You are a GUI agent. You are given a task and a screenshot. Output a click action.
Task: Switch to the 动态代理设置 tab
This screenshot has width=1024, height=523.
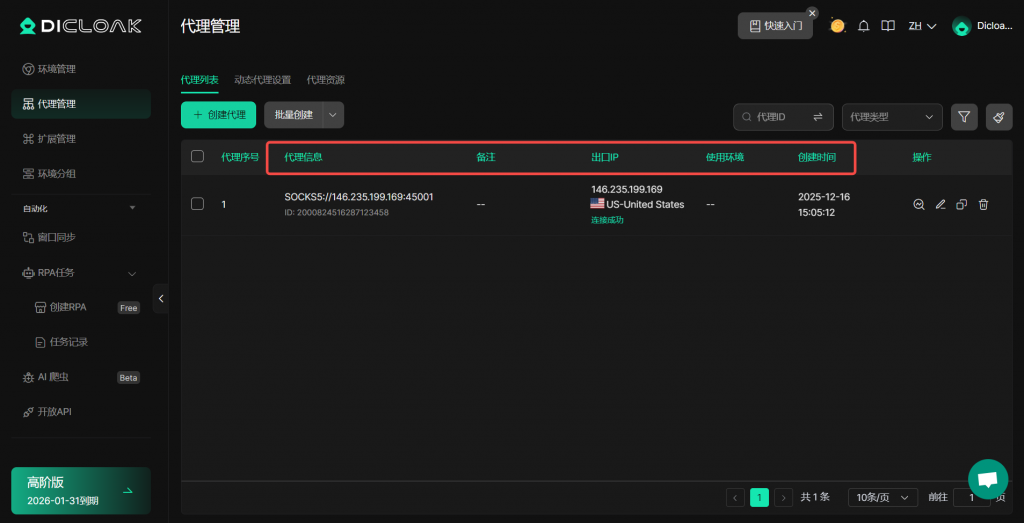[x=262, y=80]
